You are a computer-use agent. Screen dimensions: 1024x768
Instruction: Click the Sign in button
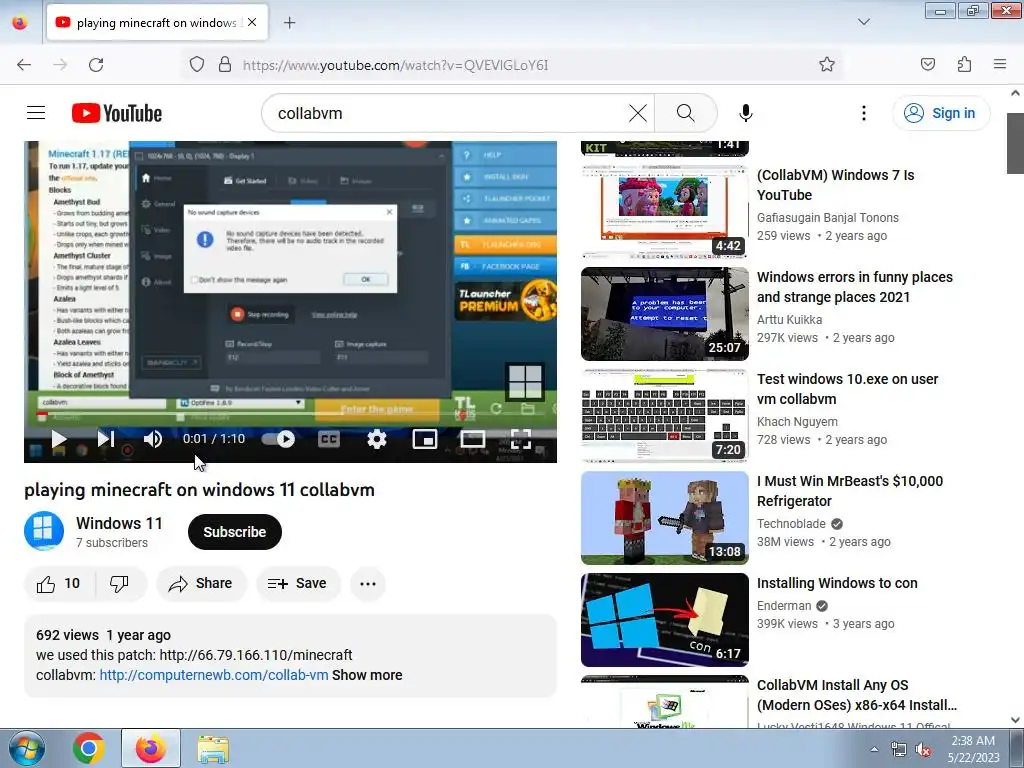(941, 113)
